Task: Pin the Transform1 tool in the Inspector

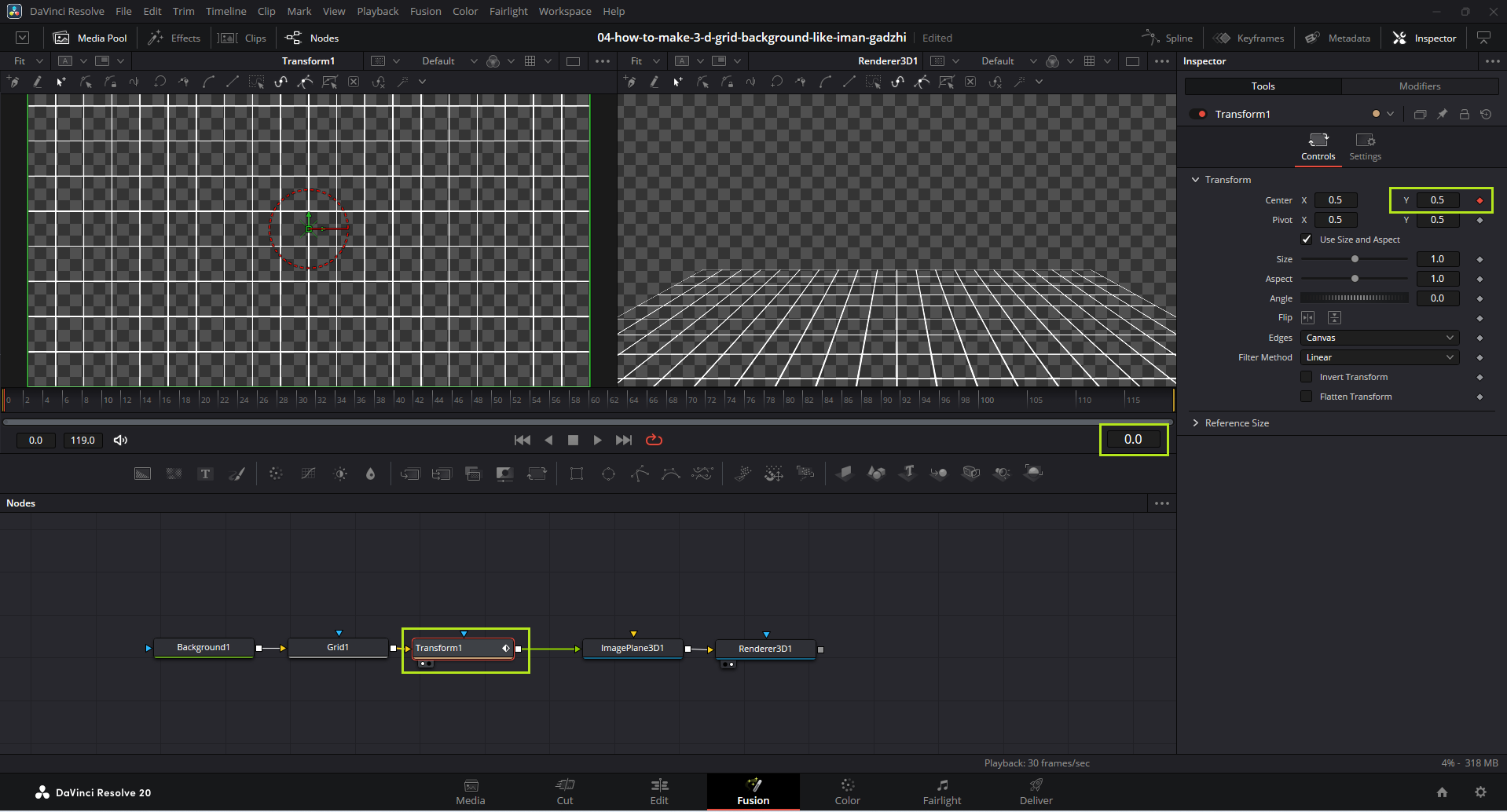Action: (1442, 115)
